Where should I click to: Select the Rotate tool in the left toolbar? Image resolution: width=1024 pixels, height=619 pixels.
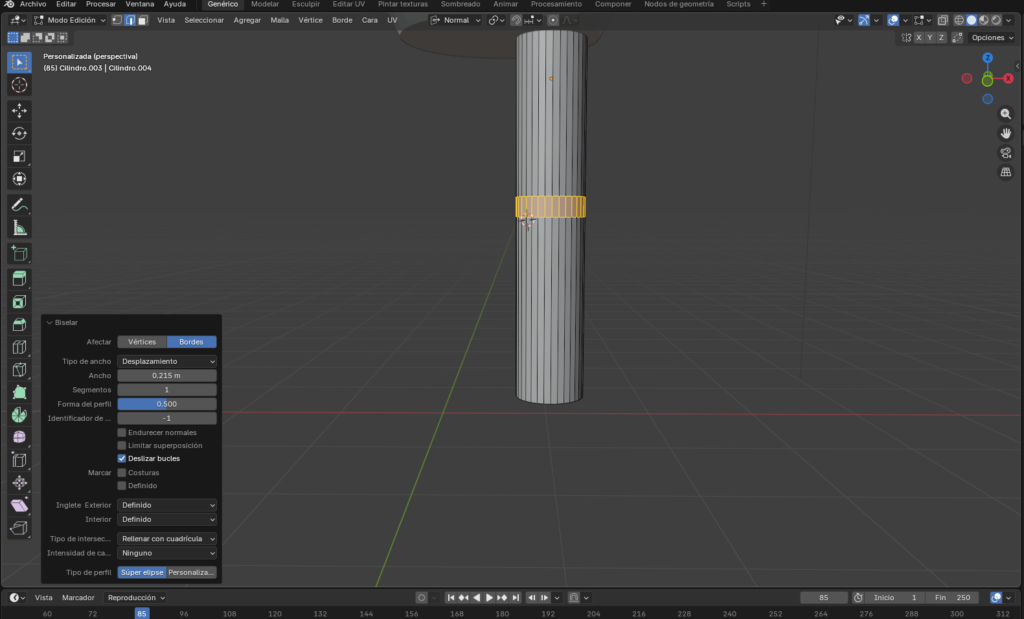click(x=19, y=133)
